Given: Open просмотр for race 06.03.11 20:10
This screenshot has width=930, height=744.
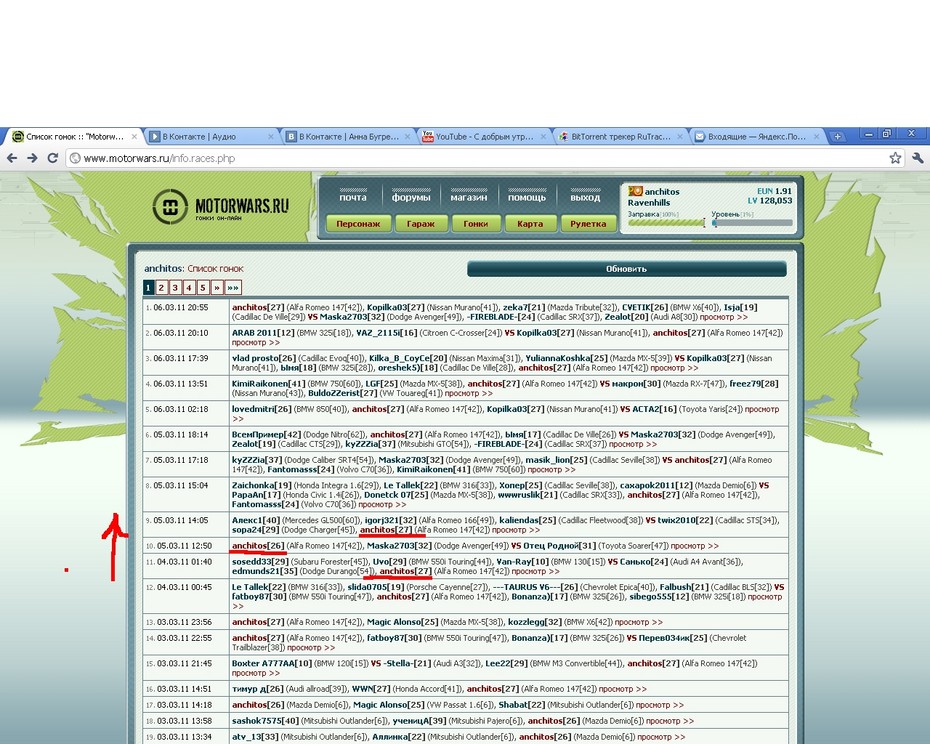Looking at the screenshot, I should click(x=256, y=342).
